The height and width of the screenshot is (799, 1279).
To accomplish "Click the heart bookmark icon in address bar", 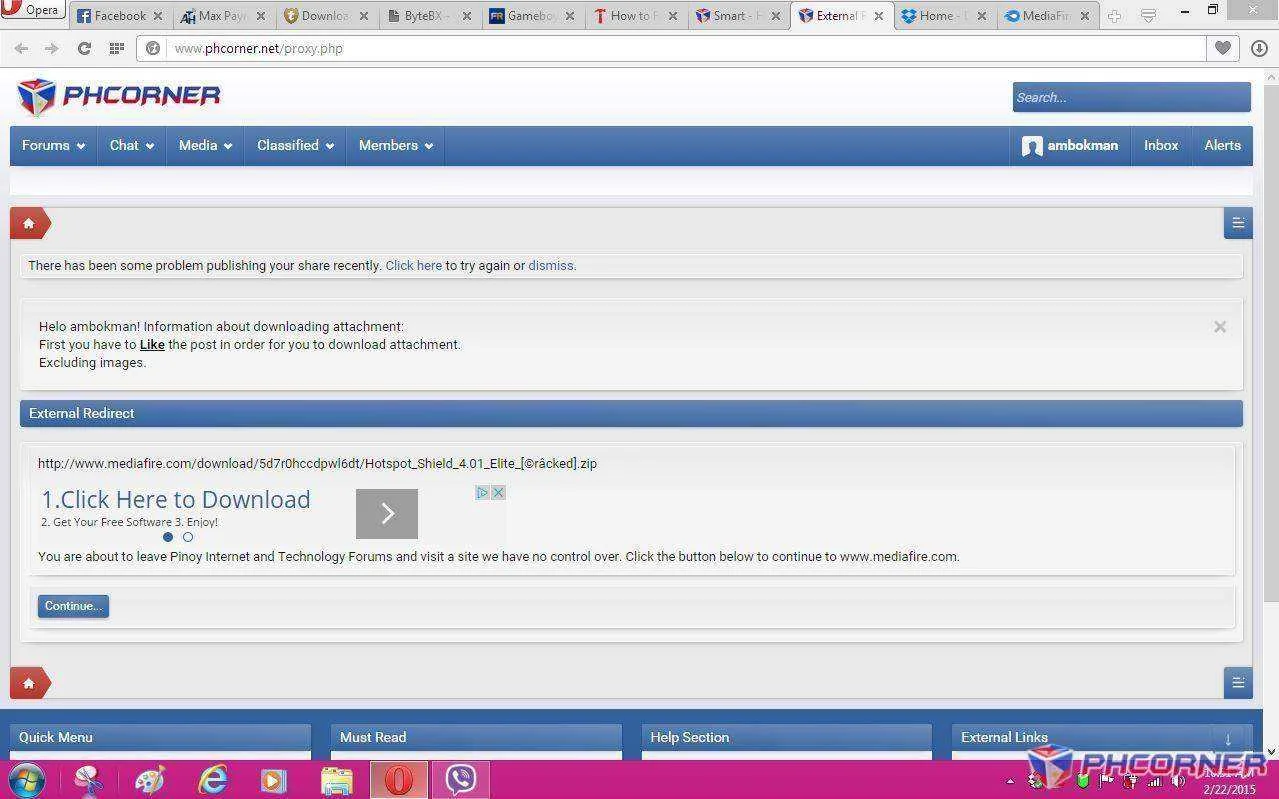I will (x=1222, y=48).
